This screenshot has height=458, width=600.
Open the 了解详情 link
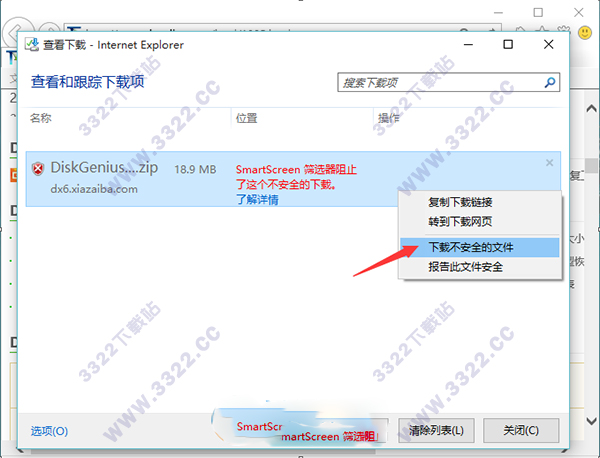(x=257, y=199)
